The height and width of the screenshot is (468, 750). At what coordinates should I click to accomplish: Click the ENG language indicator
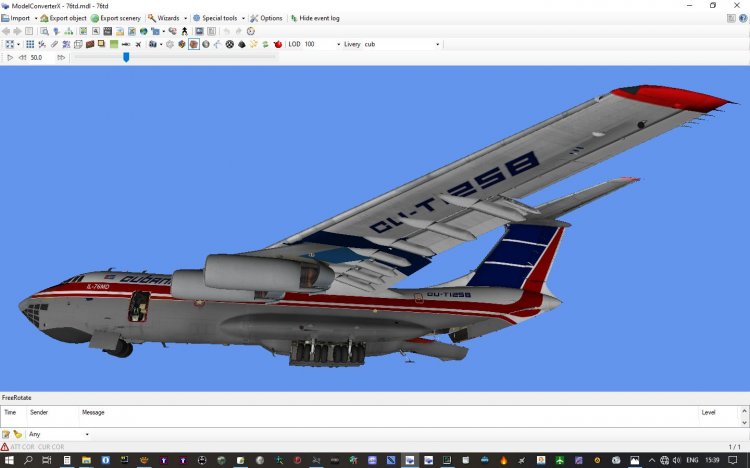pos(692,460)
